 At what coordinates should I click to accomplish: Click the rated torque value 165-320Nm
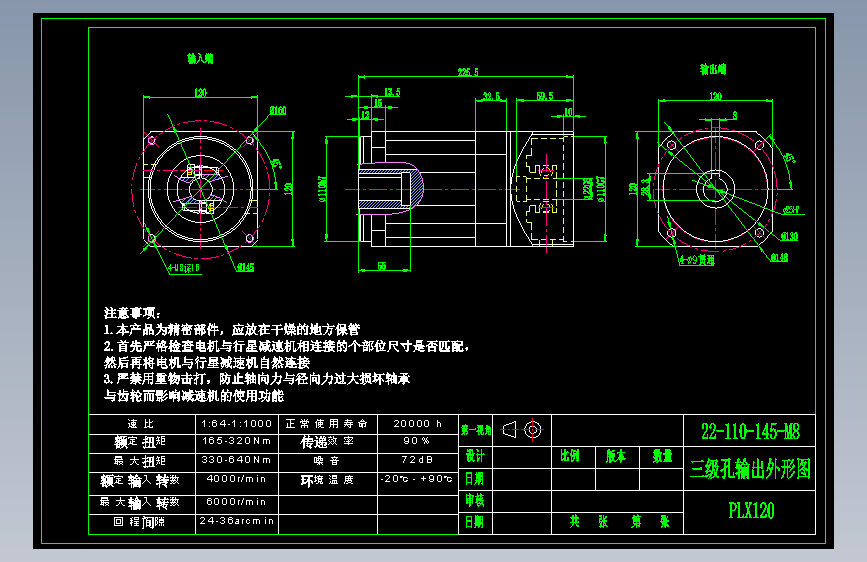[237, 441]
